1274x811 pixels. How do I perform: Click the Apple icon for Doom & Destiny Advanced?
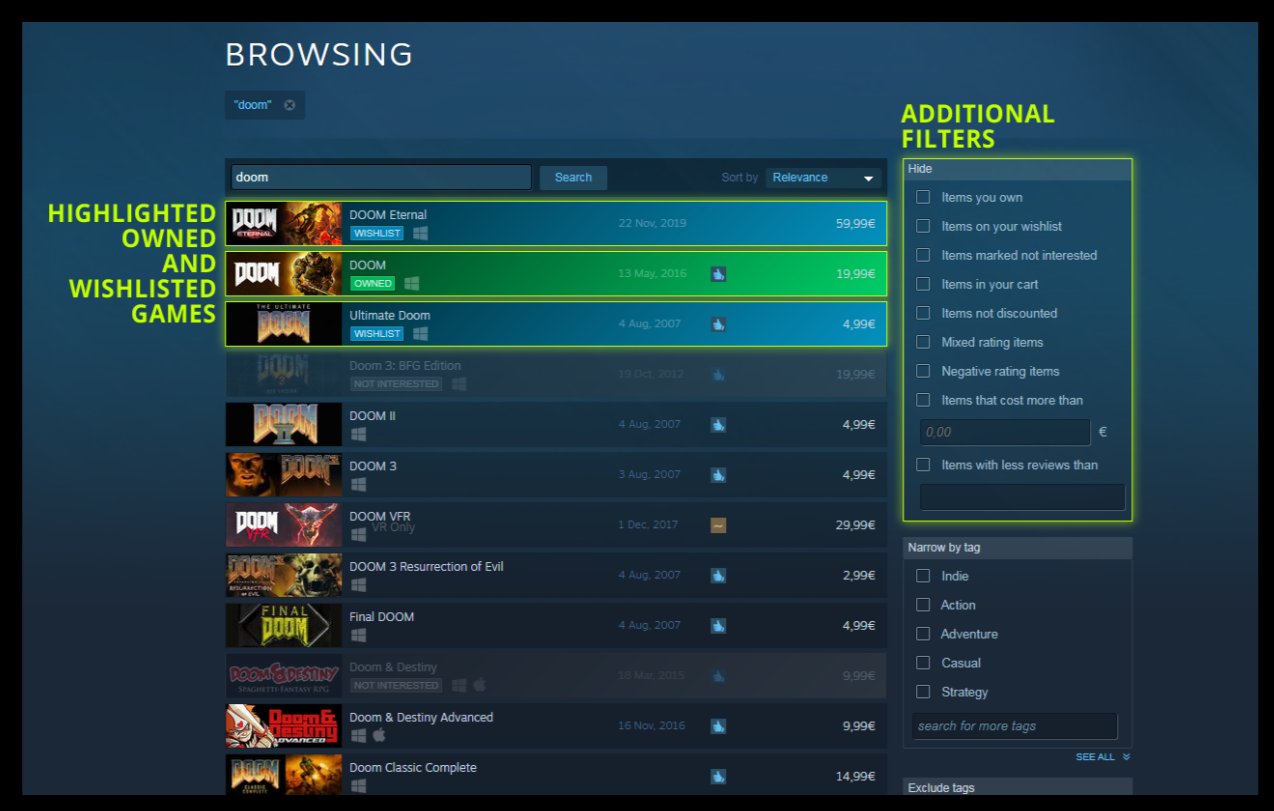(x=379, y=735)
